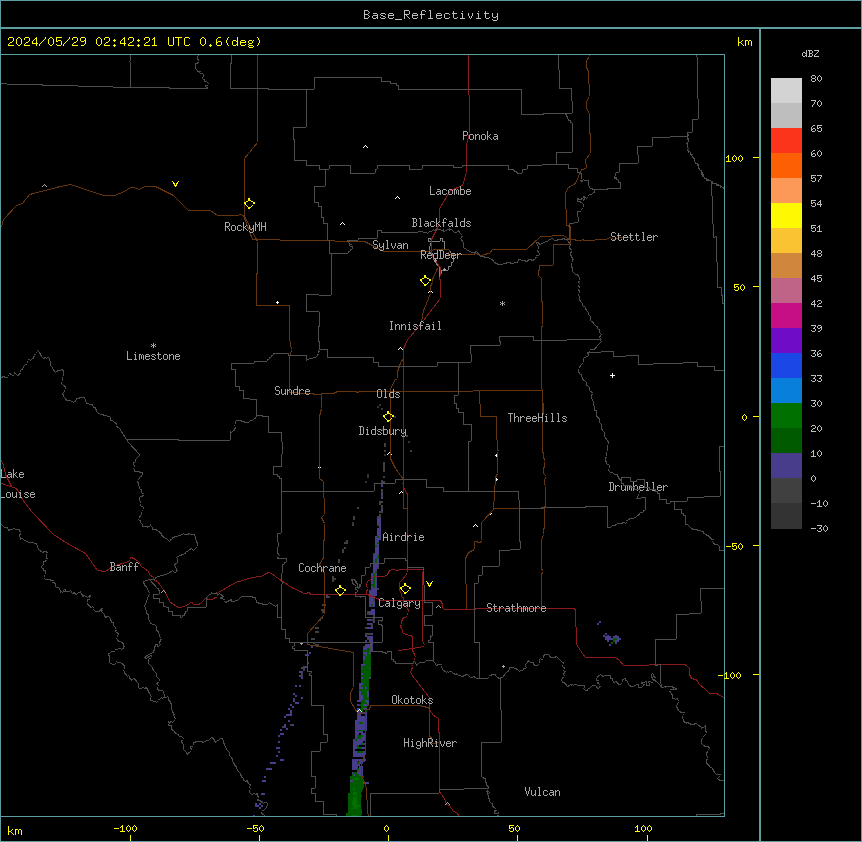Click the 30 dBZ green swatch
The height and width of the screenshot is (842, 862).
(x=786, y=416)
